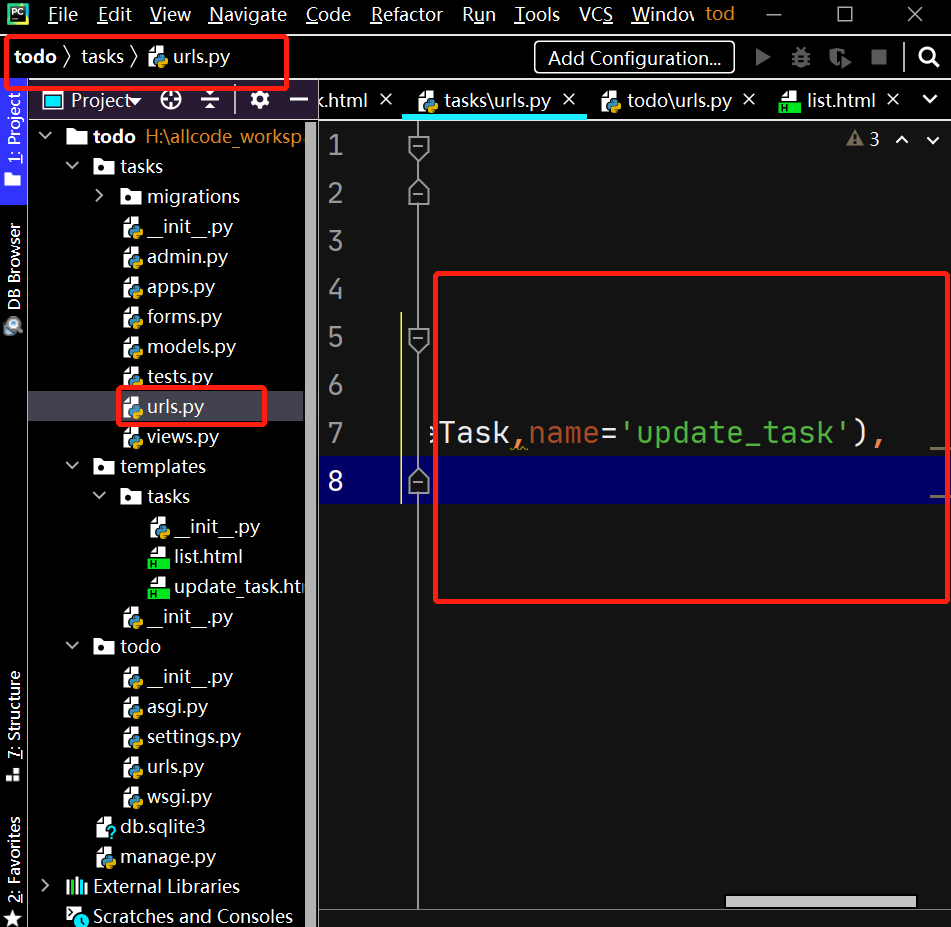Go to previous highlighted error arrow
The width and height of the screenshot is (951, 927).
click(x=902, y=140)
